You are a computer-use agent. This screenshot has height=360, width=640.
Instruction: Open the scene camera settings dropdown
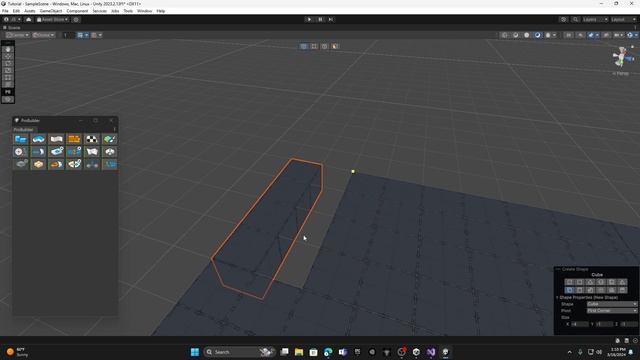[618, 35]
